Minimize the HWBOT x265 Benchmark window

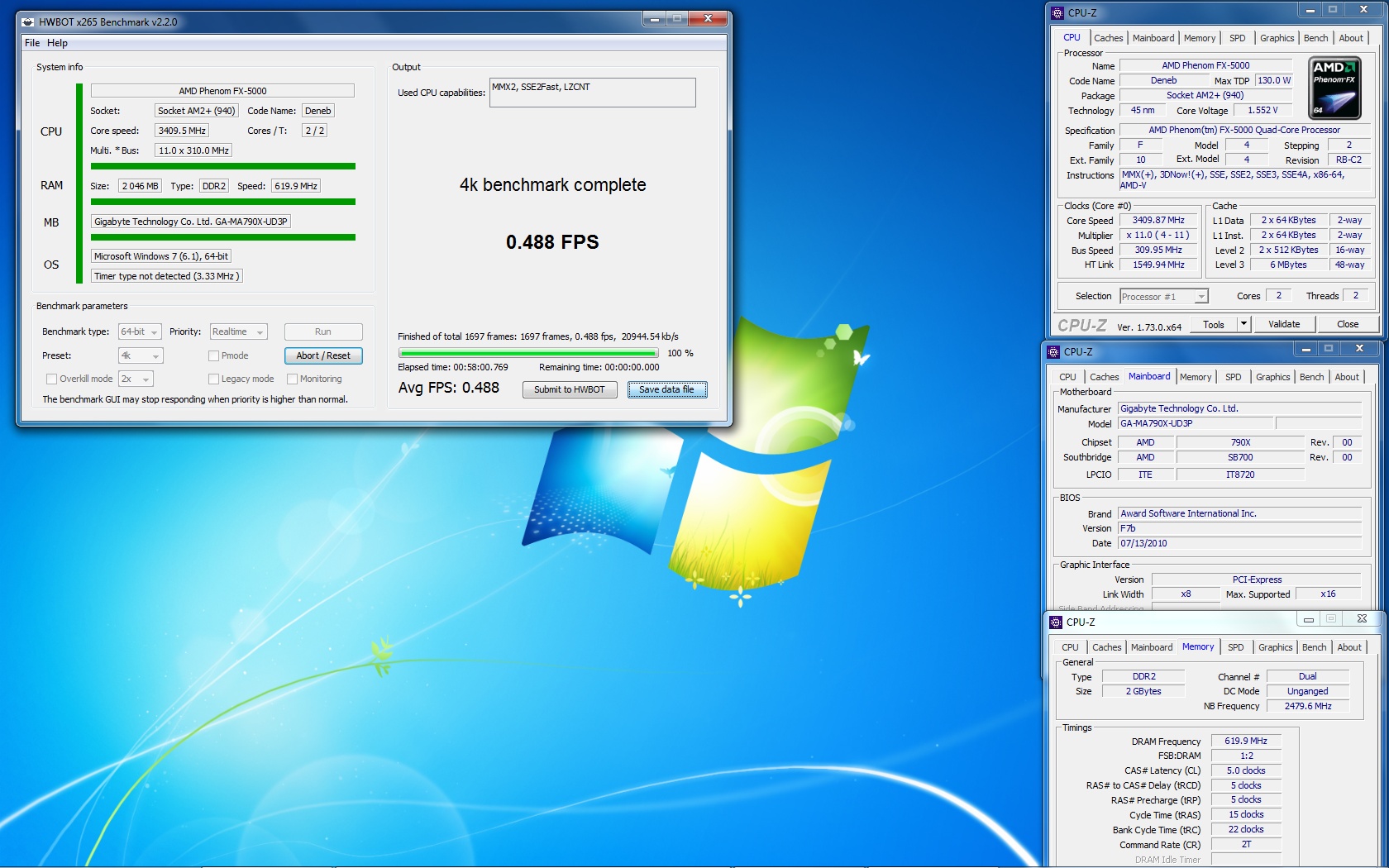pos(654,19)
